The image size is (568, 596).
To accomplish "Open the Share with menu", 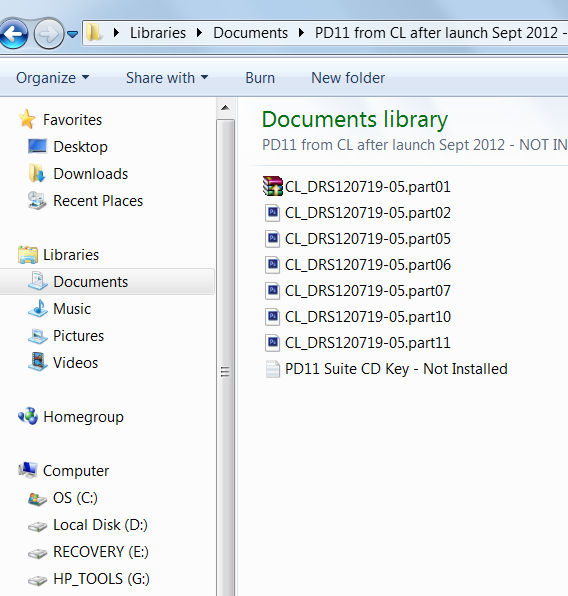I will click(167, 78).
